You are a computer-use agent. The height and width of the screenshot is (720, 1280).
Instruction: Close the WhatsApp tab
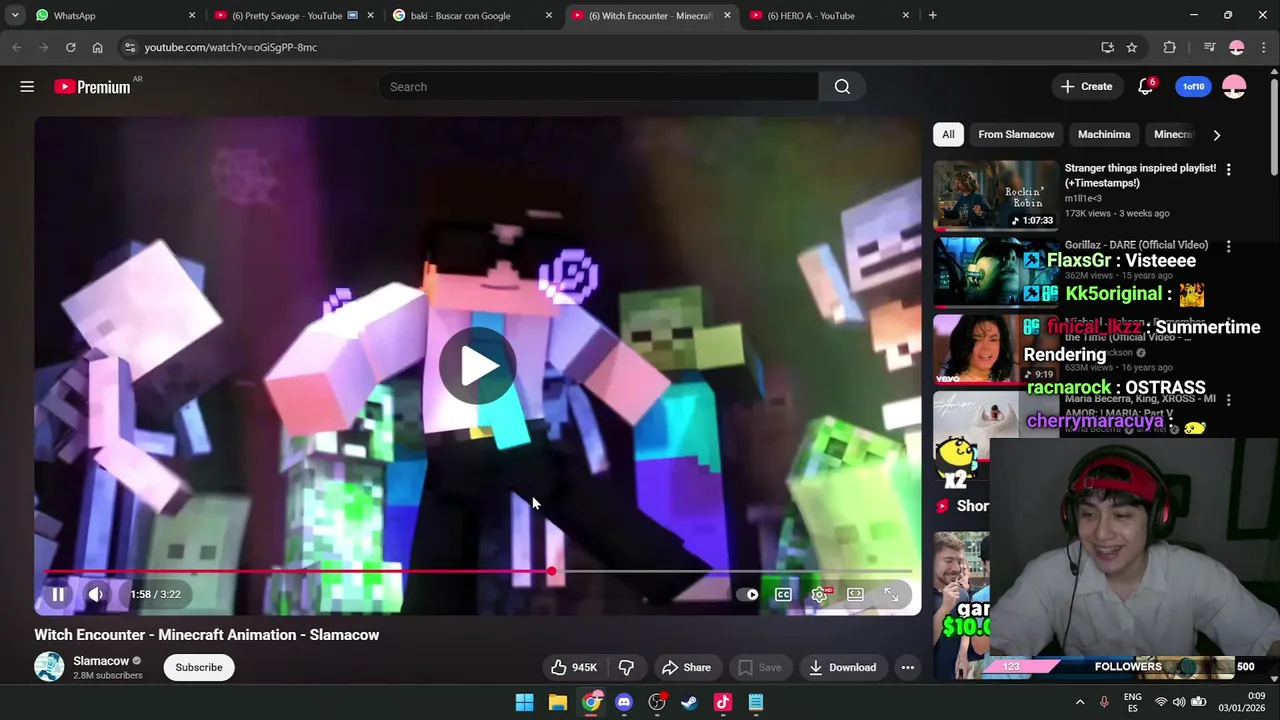point(192,15)
